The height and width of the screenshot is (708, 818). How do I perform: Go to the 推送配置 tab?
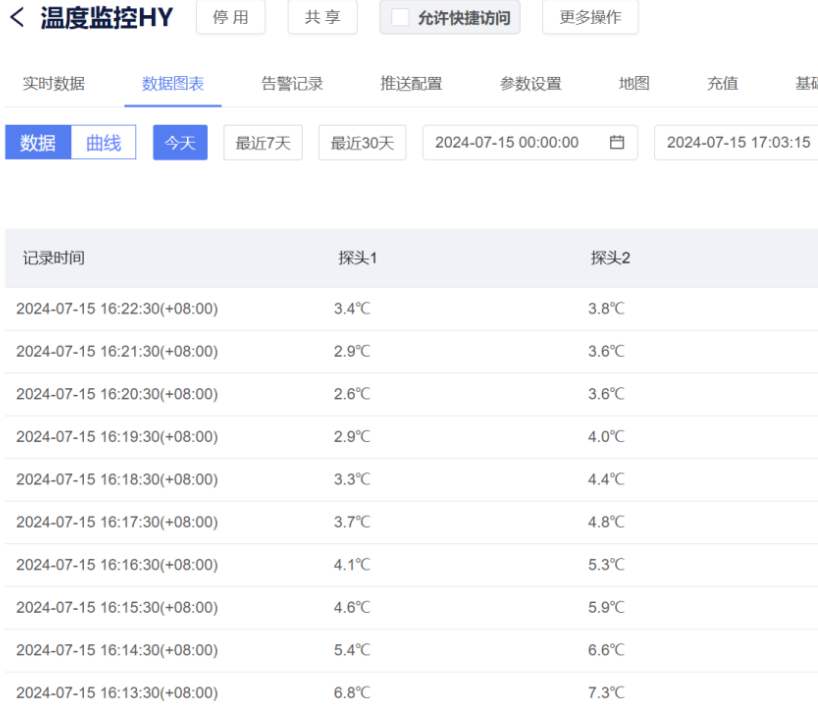click(411, 84)
